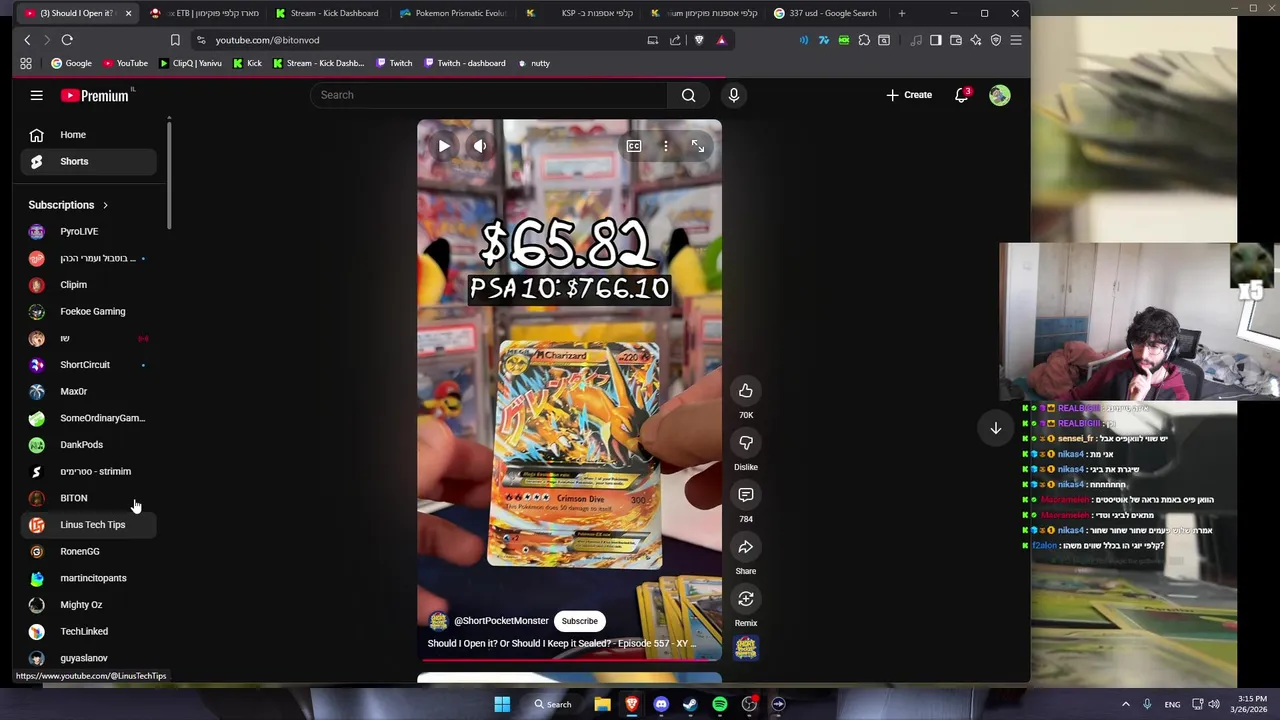Show hidden system tray icons
The image size is (1280, 720).
tap(1125, 704)
